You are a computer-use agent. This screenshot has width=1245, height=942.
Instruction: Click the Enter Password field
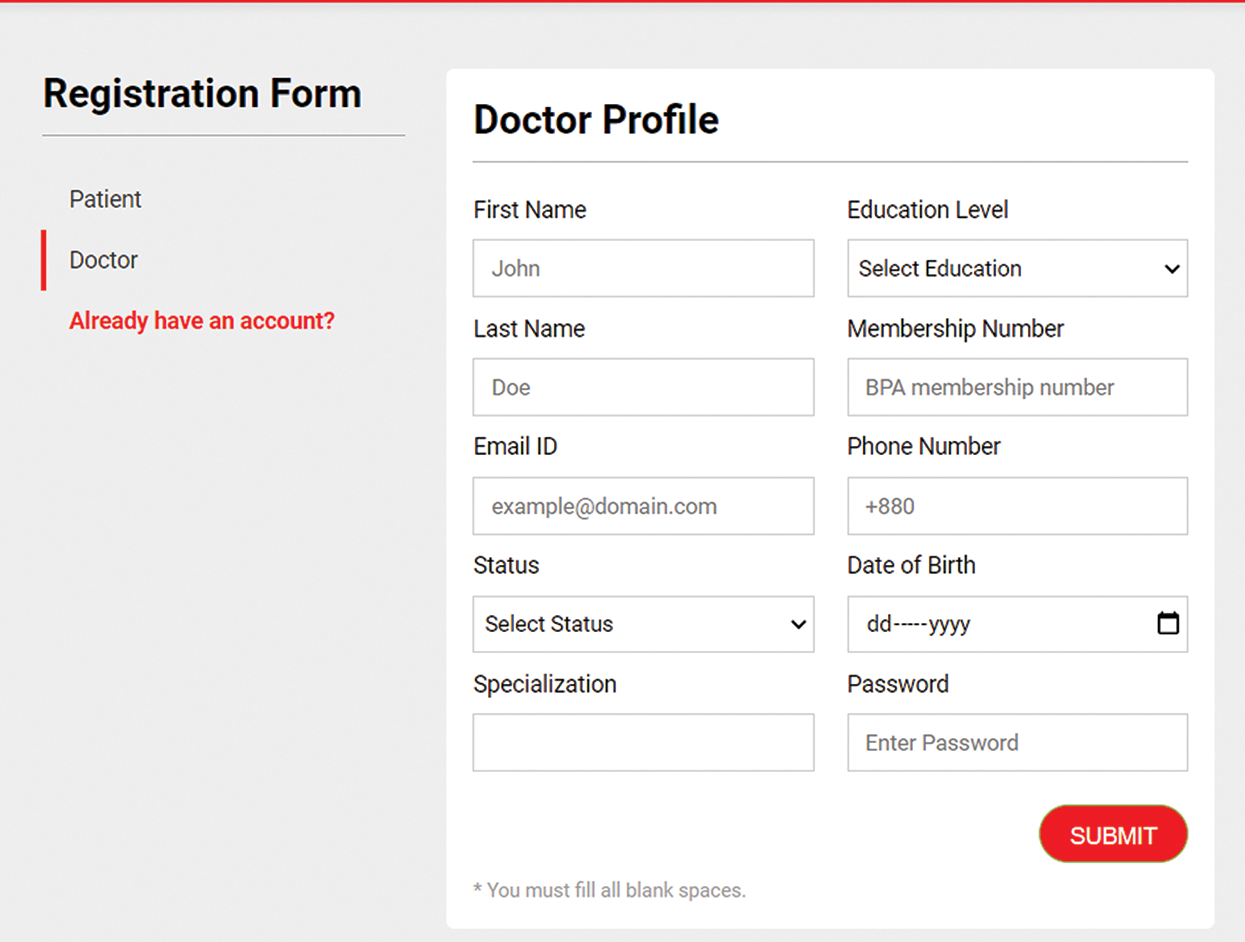pos(1017,742)
